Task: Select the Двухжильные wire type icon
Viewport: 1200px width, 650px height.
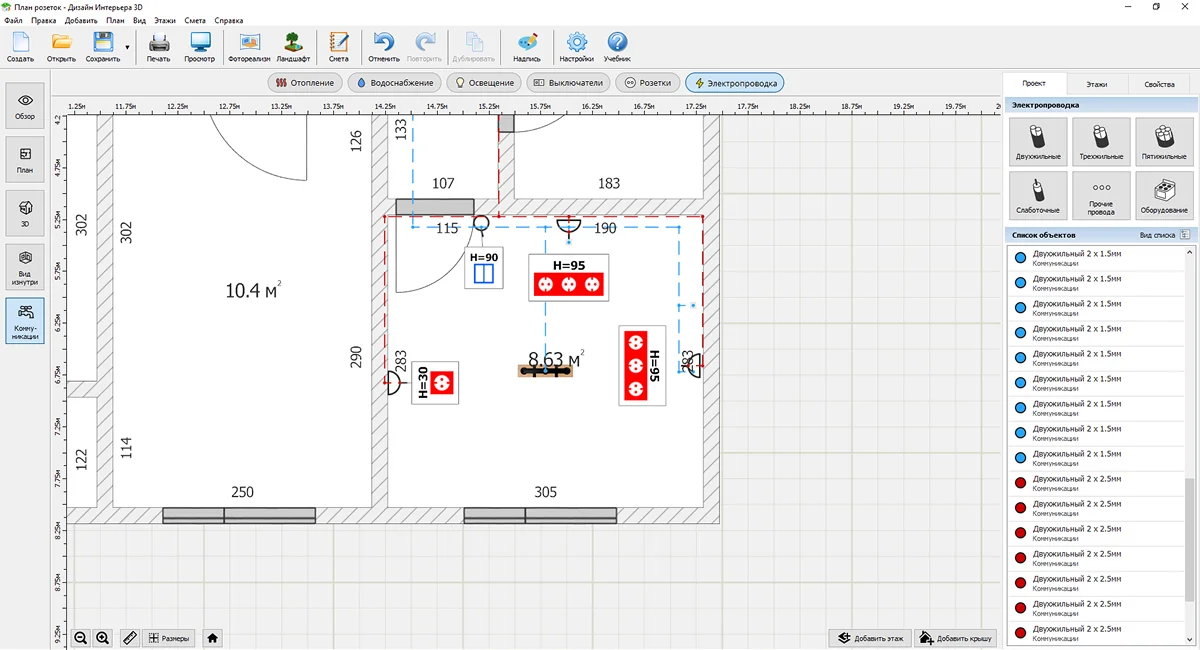Action: (1038, 141)
